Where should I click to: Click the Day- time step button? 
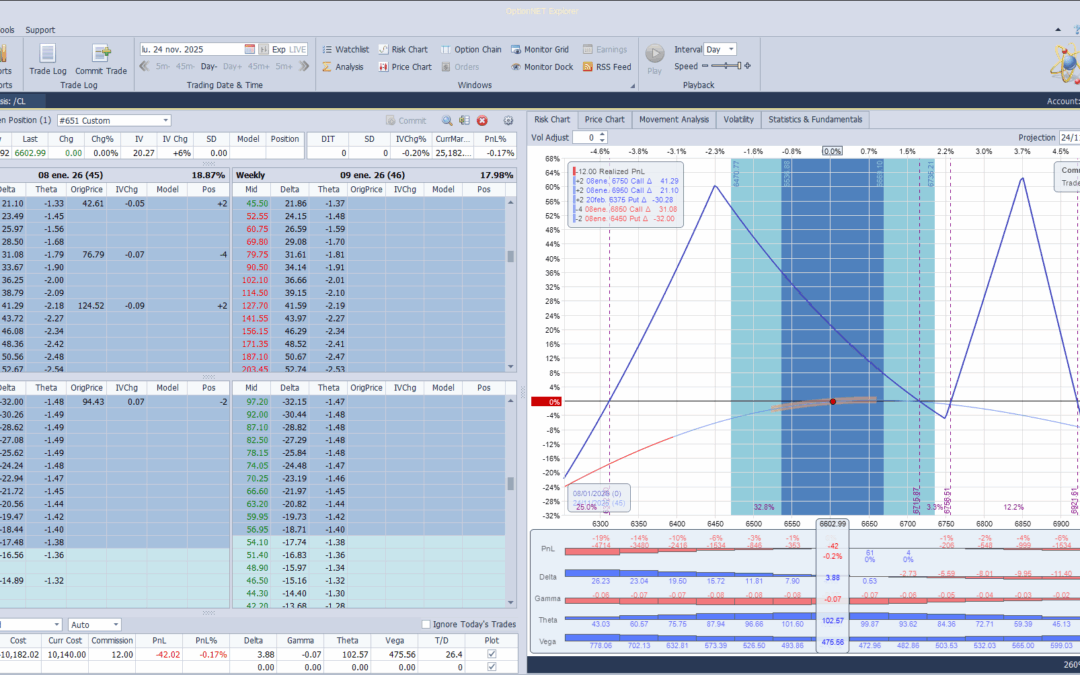click(x=209, y=67)
